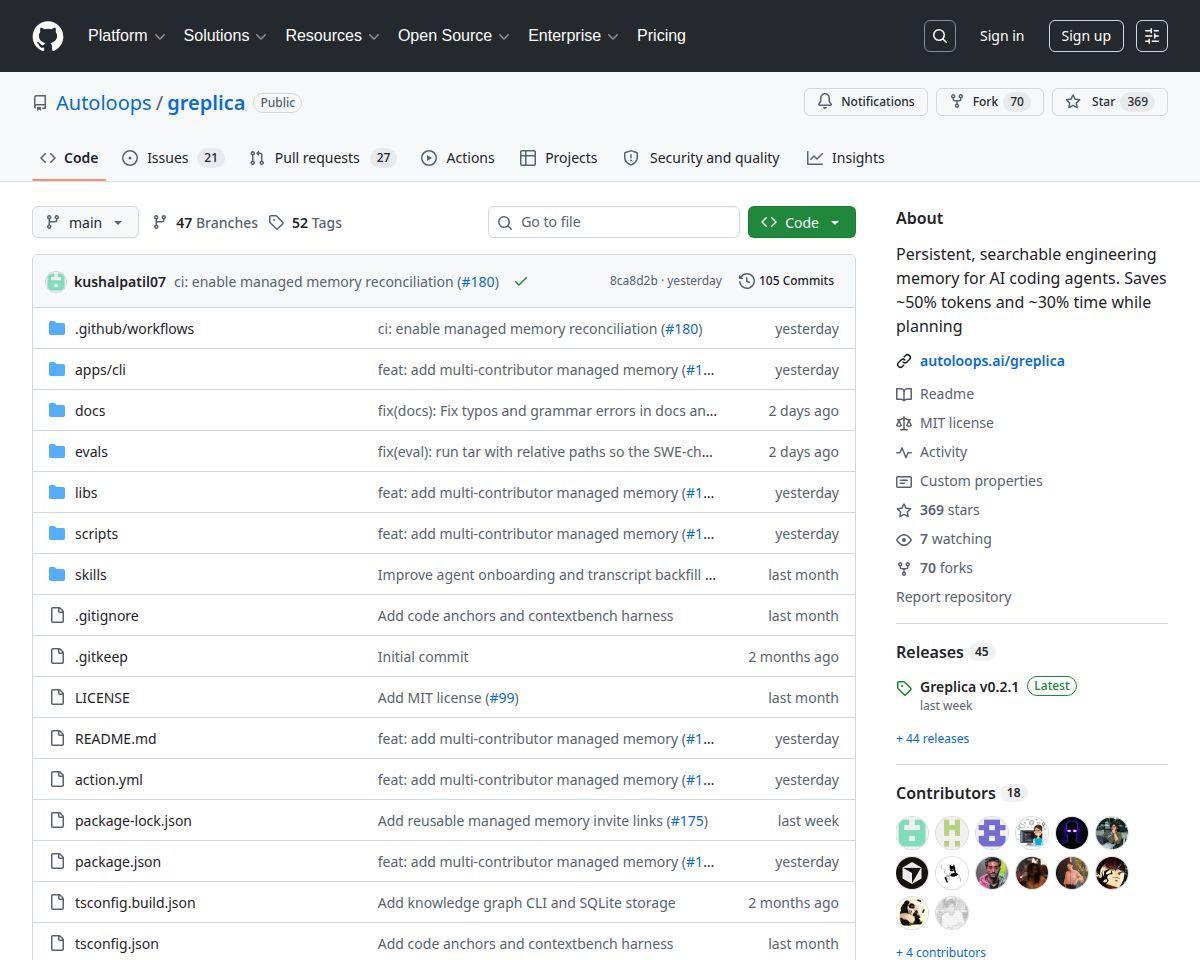The height and width of the screenshot is (960, 1200).
Task: Click the search magnifier icon
Action: click(940, 36)
